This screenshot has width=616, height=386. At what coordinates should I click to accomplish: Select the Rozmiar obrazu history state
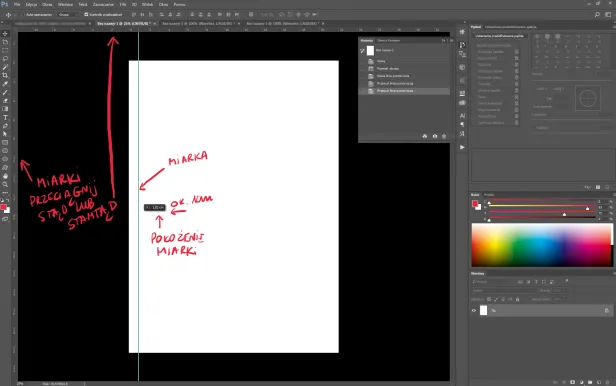point(388,69)
